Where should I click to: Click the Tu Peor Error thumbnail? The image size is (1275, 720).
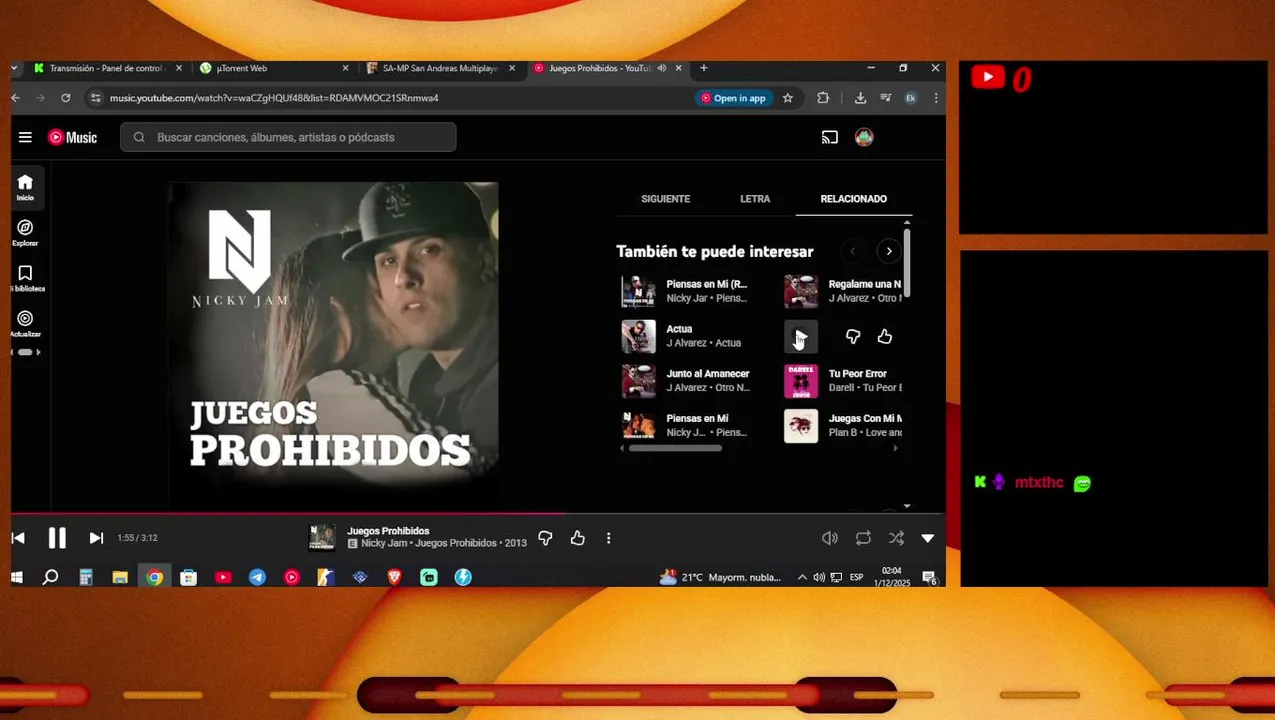(800, 381)
